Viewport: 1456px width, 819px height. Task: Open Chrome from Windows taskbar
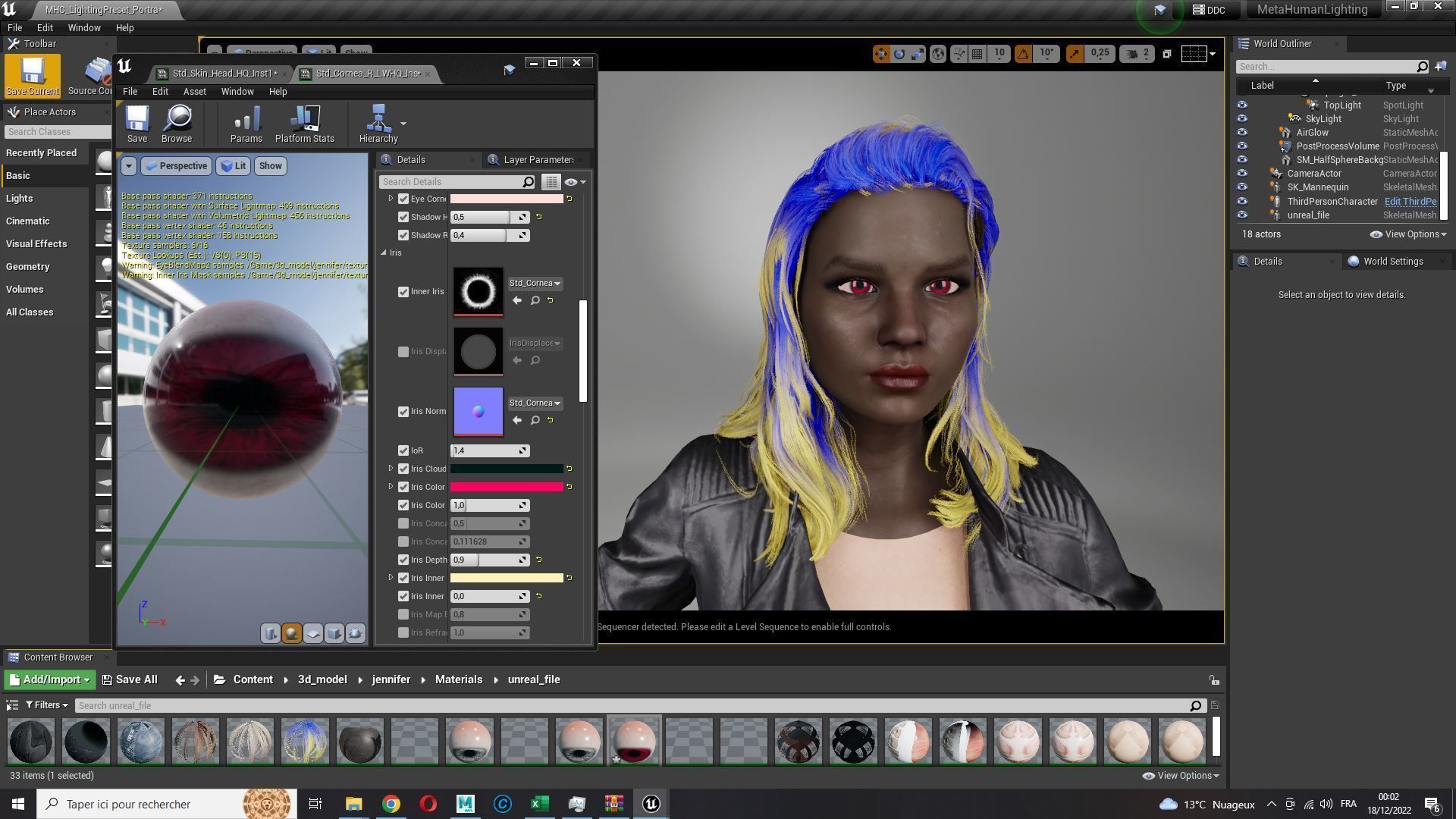pyautogui.click(x=391, y=804)
